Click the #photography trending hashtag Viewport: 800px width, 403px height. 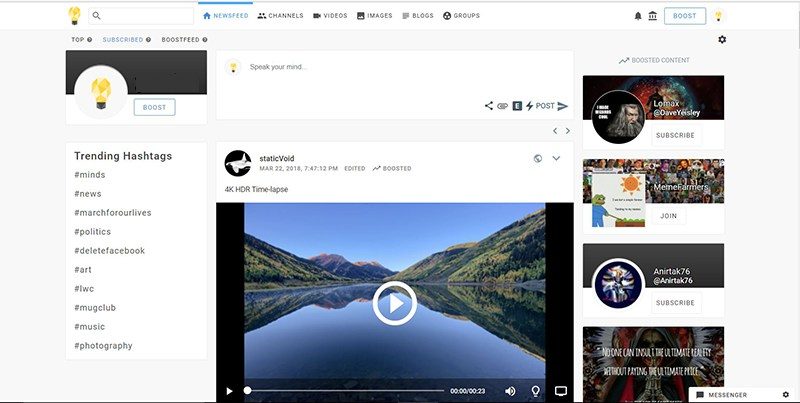click(103, 346)
